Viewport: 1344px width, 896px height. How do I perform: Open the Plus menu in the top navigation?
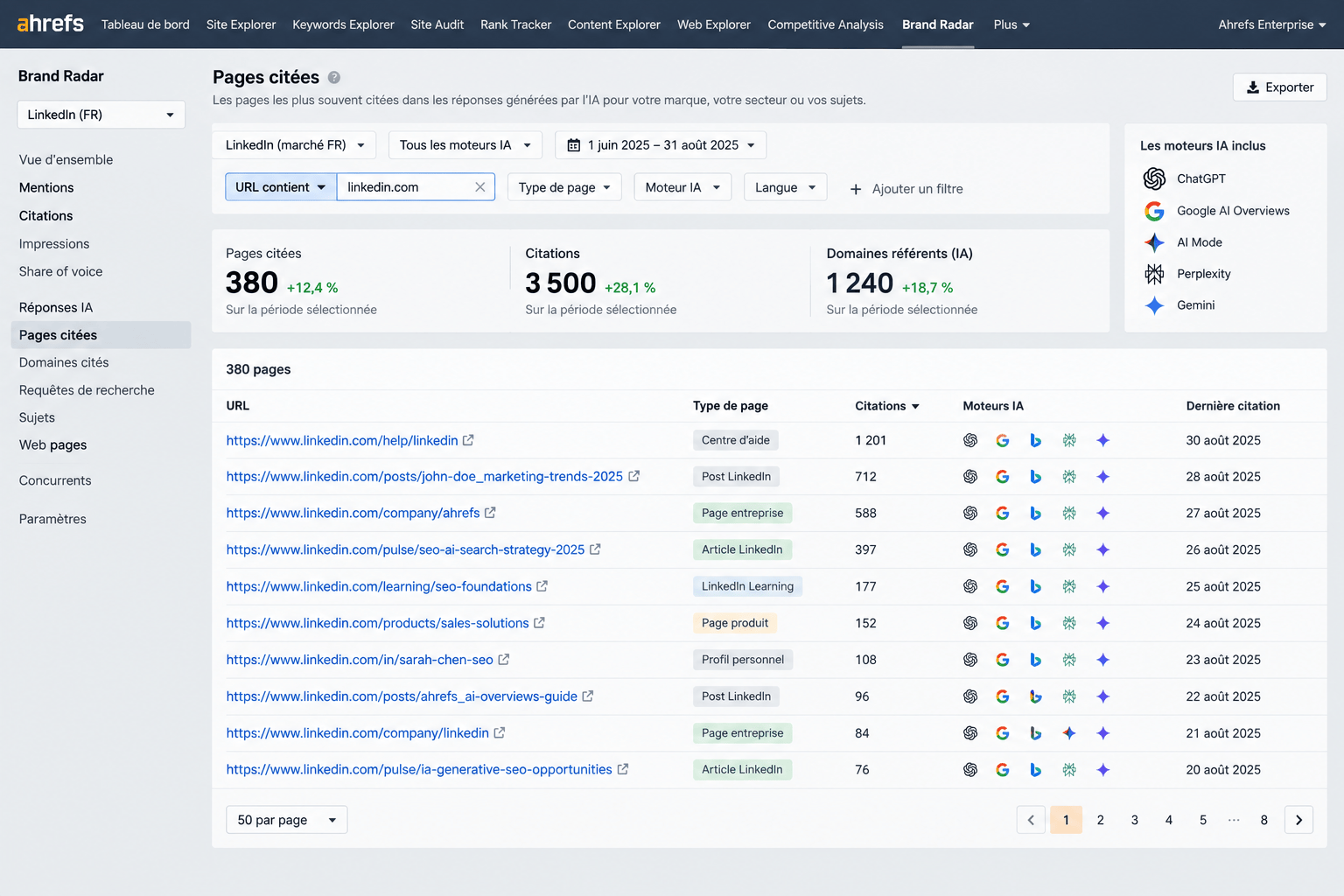pyautogui.click(x=1011, y=24)
